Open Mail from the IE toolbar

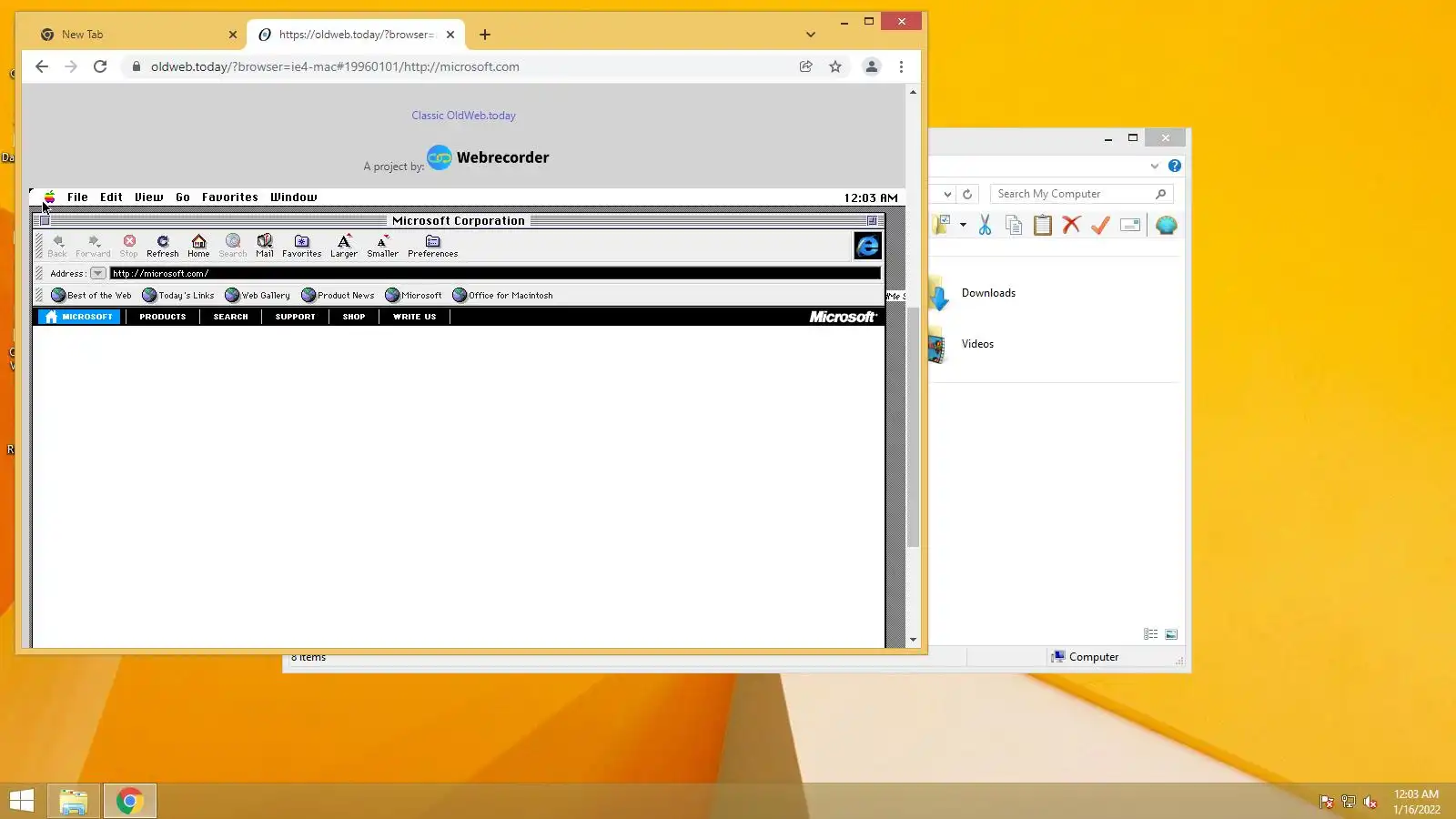tap(265, 246)
